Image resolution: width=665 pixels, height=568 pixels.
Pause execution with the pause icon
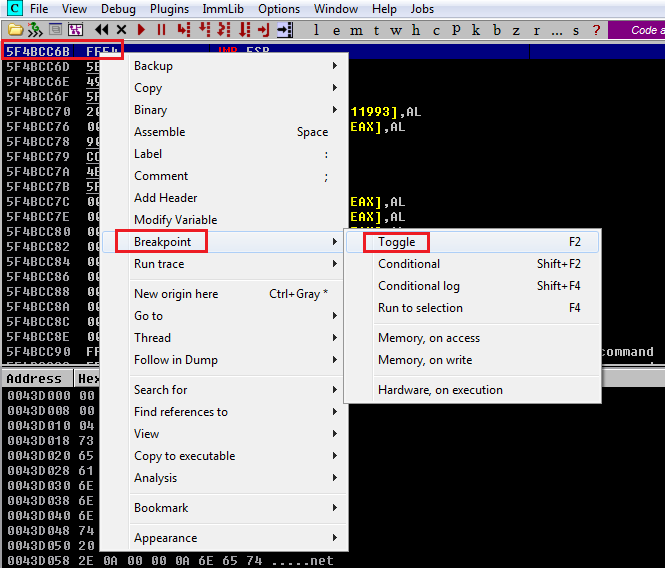pos(161,30)
